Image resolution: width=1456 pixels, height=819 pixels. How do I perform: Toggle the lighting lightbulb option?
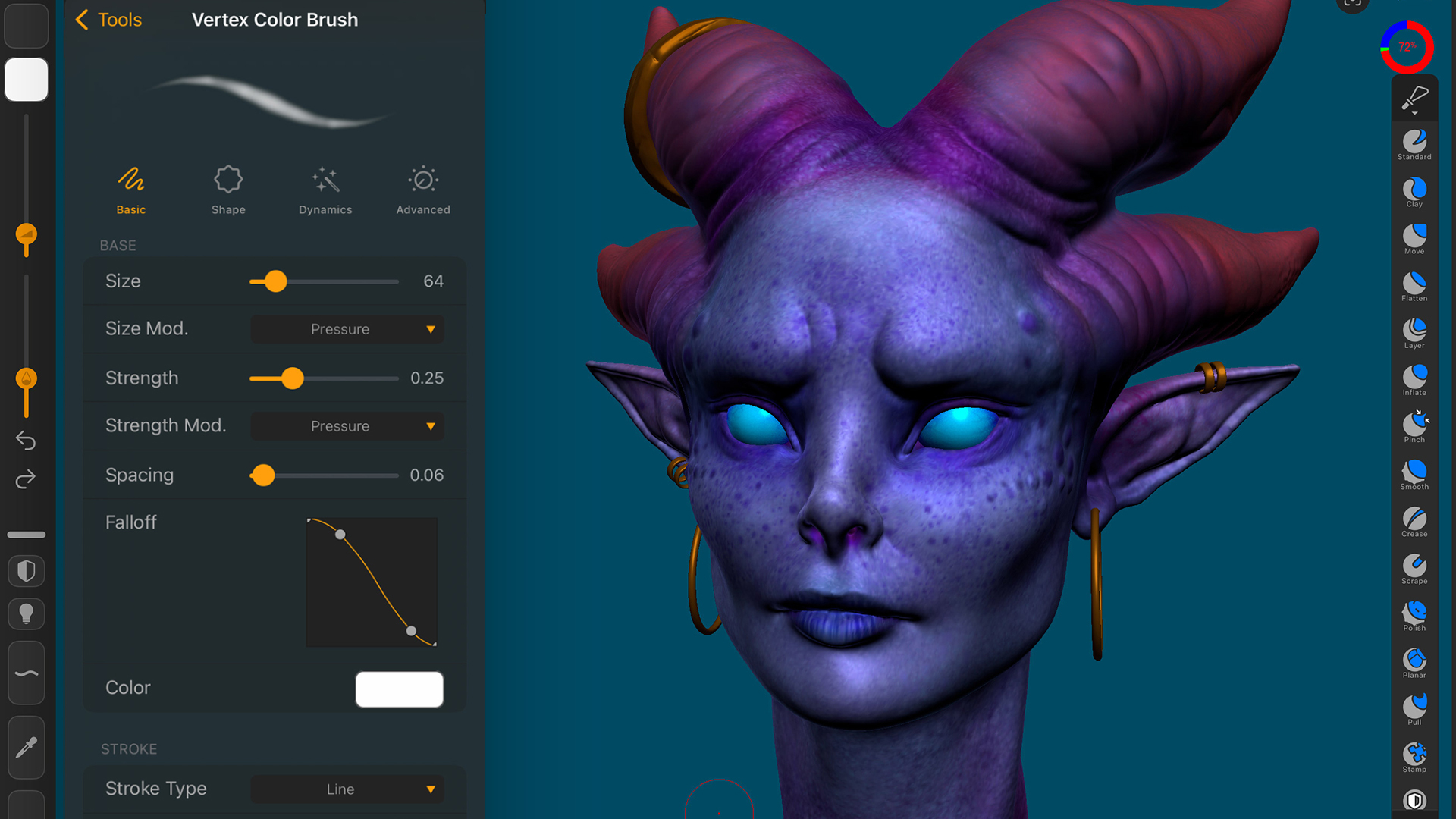click(x=26, y=614)
